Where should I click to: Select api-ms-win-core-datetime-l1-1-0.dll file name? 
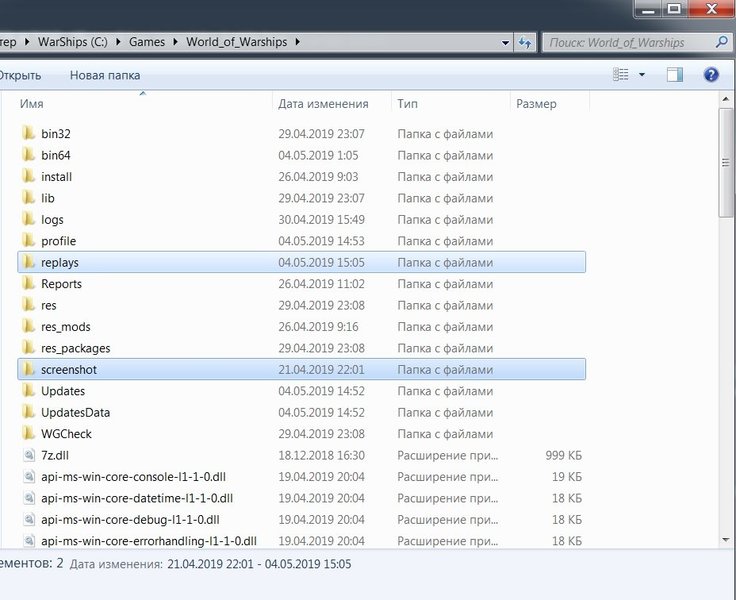(x=137, y=498)
